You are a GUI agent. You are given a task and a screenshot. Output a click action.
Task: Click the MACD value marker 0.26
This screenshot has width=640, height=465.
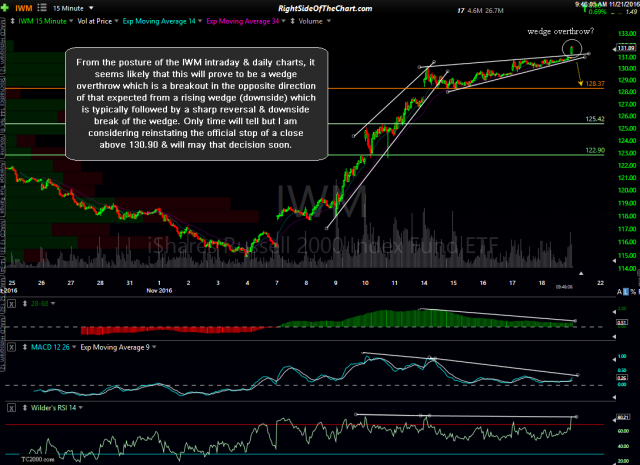point(622,378)
